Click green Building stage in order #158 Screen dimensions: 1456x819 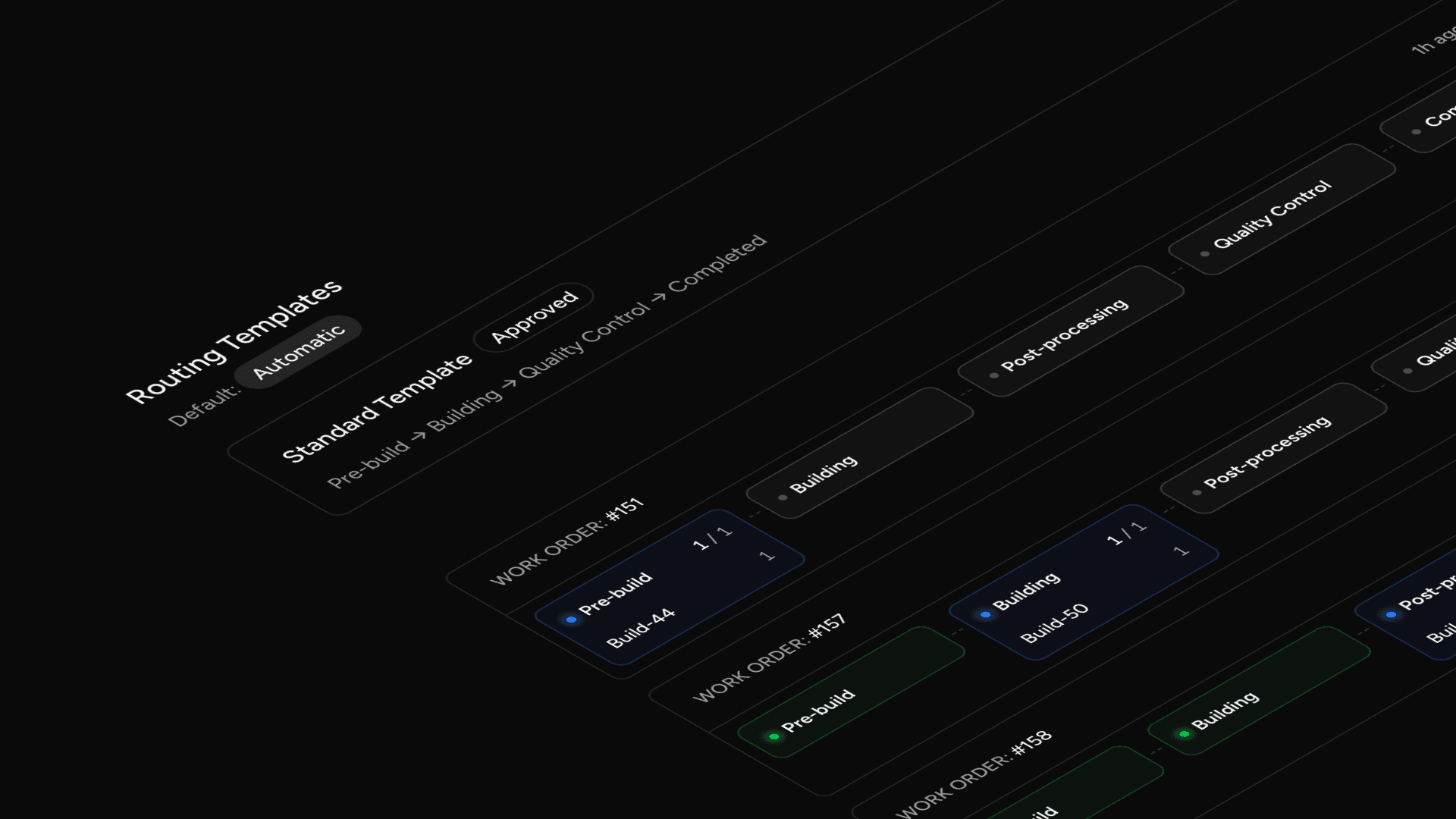coord(1259,691)
